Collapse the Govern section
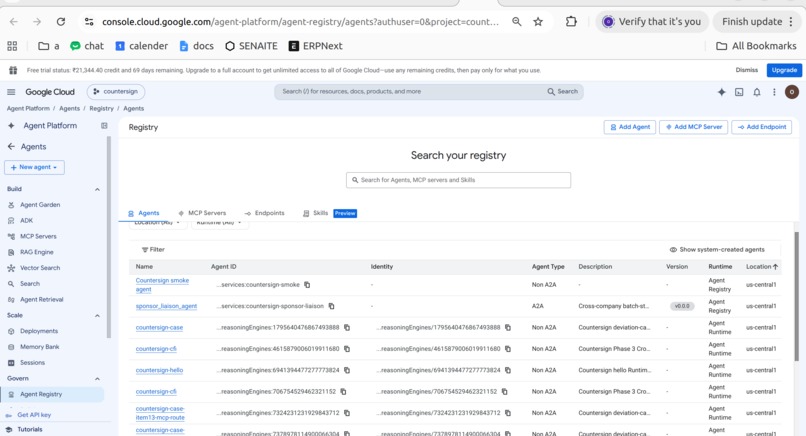Viewport: 806px width, 436px height. coord(97,378)
